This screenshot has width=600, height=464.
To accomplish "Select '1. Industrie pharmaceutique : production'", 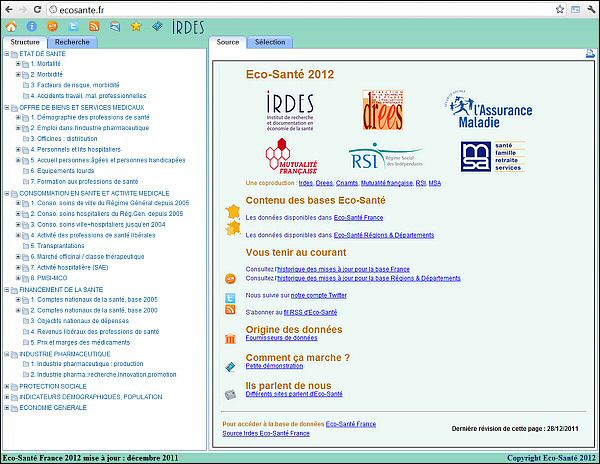I will [87, 364].
